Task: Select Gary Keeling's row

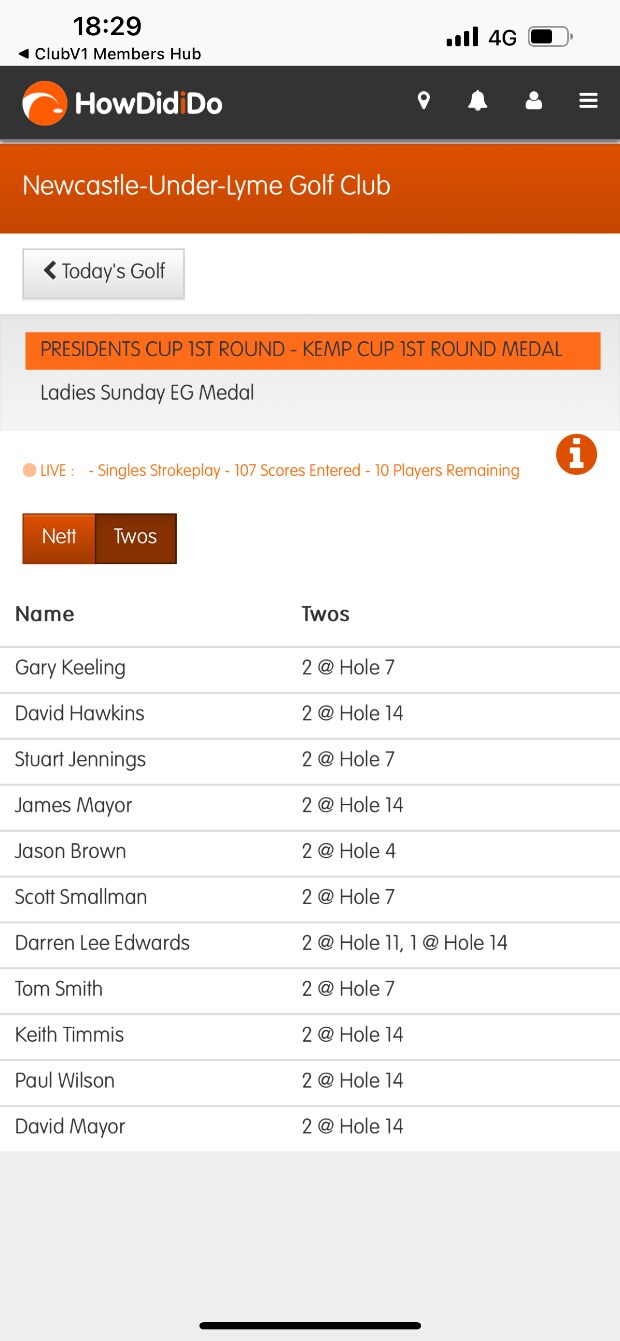Action: pos(70,667)
